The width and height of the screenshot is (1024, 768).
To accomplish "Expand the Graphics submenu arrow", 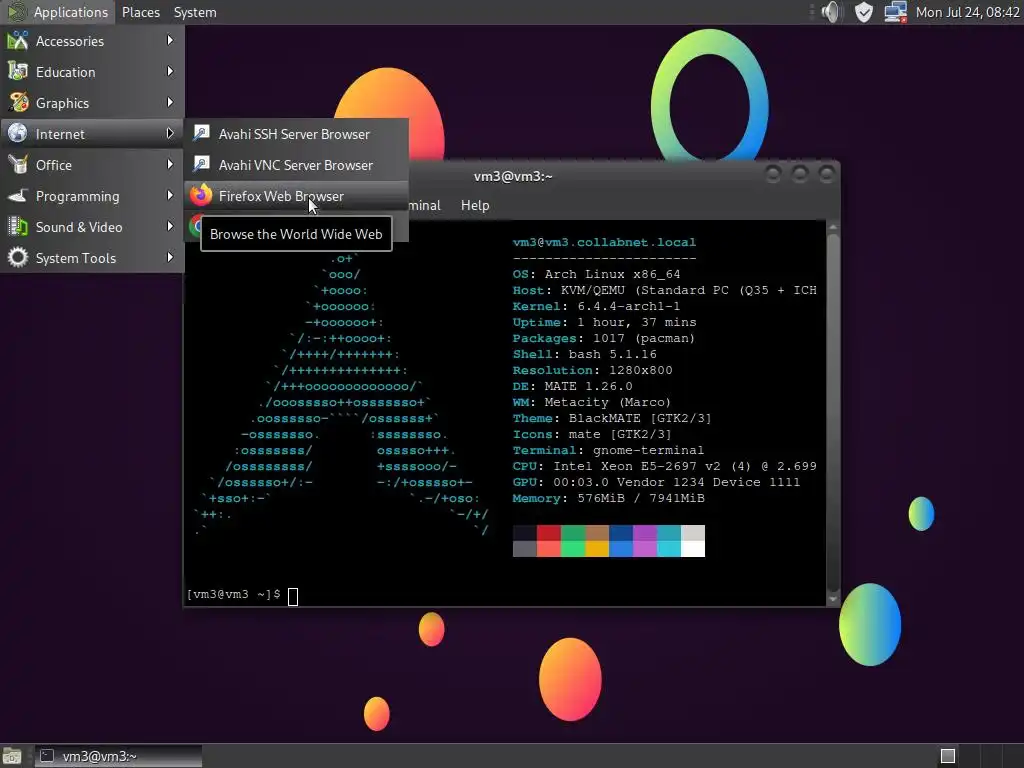I will coord(170,103).
